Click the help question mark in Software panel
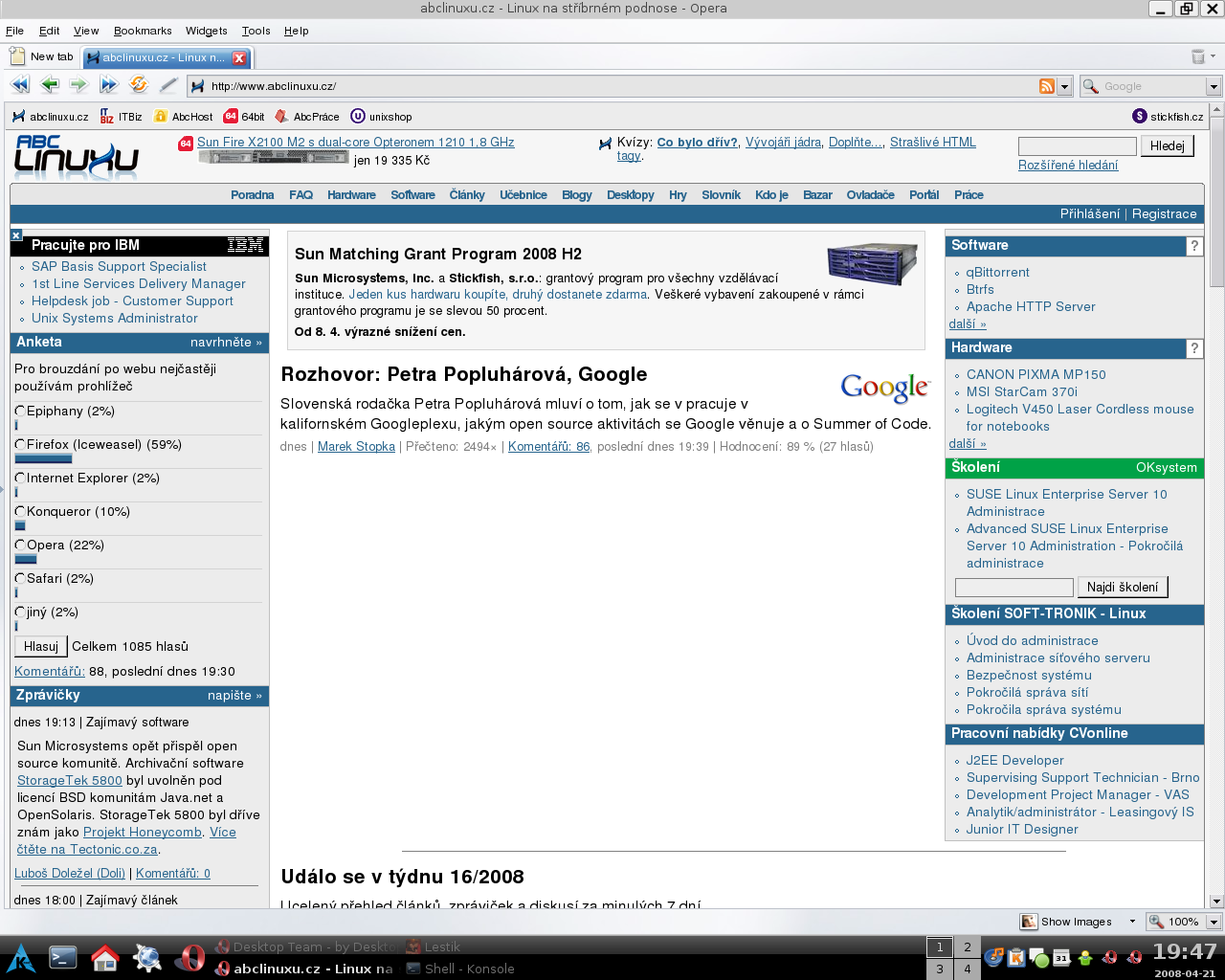1225x980 pixels. point(1194,246)
